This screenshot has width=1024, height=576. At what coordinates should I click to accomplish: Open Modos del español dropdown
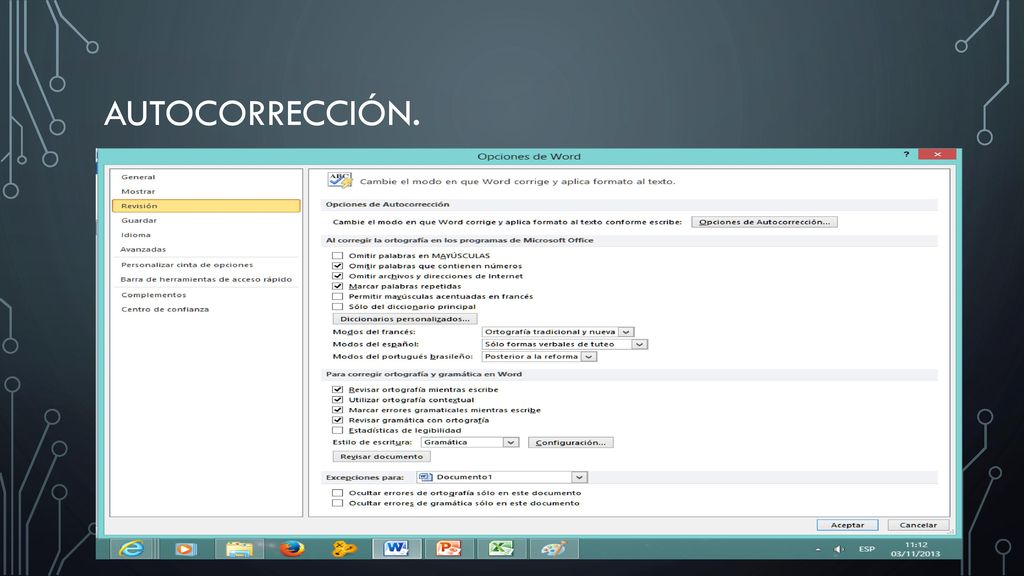pos(639,344)
